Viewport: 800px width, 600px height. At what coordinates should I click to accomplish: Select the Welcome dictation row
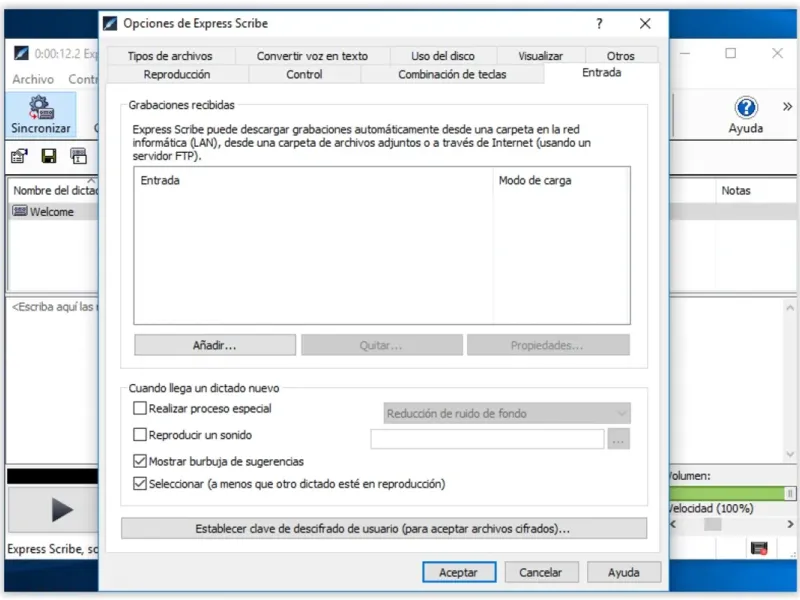(x=54, y=212)
